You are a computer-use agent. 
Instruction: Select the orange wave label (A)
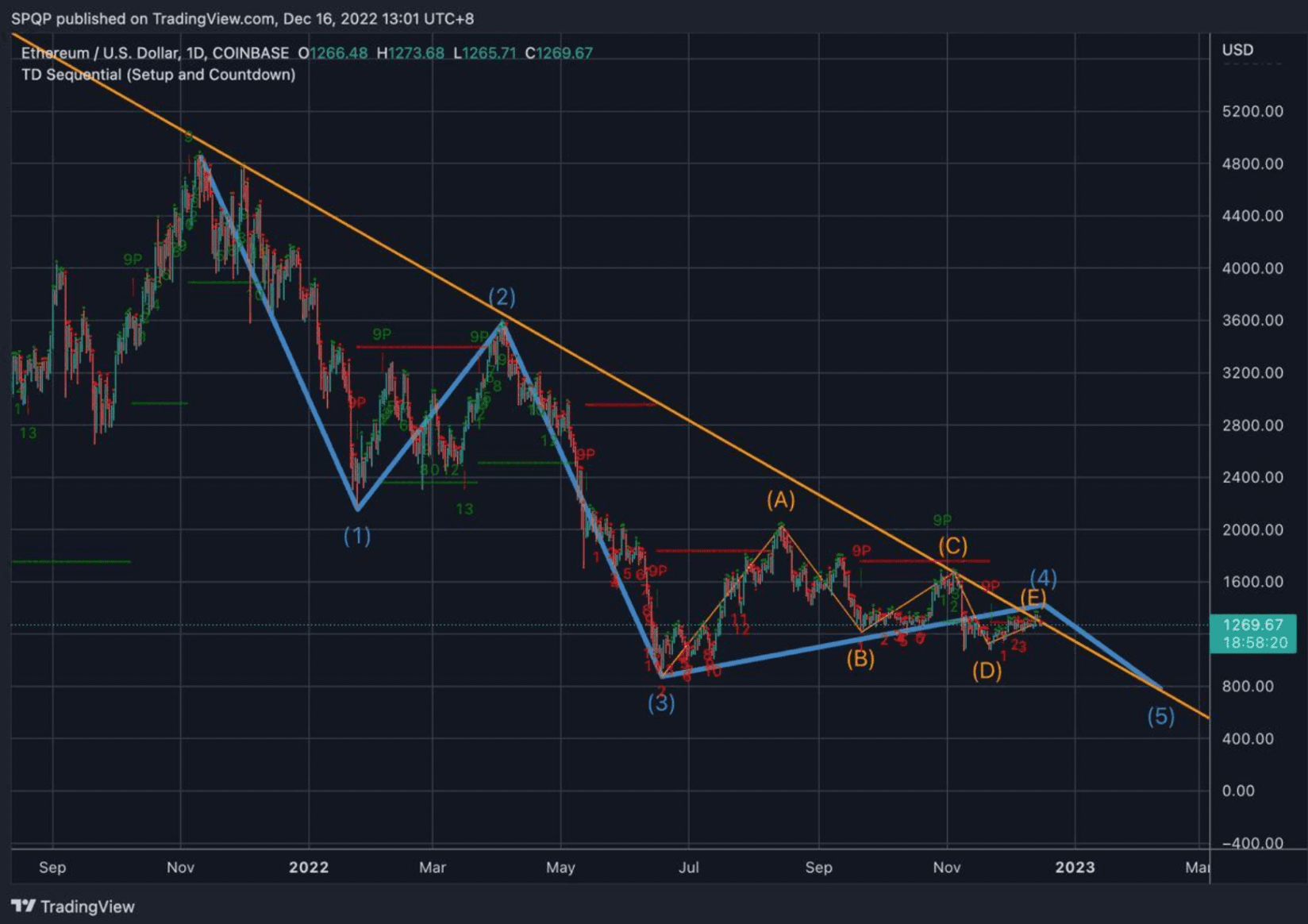(781, 500)
